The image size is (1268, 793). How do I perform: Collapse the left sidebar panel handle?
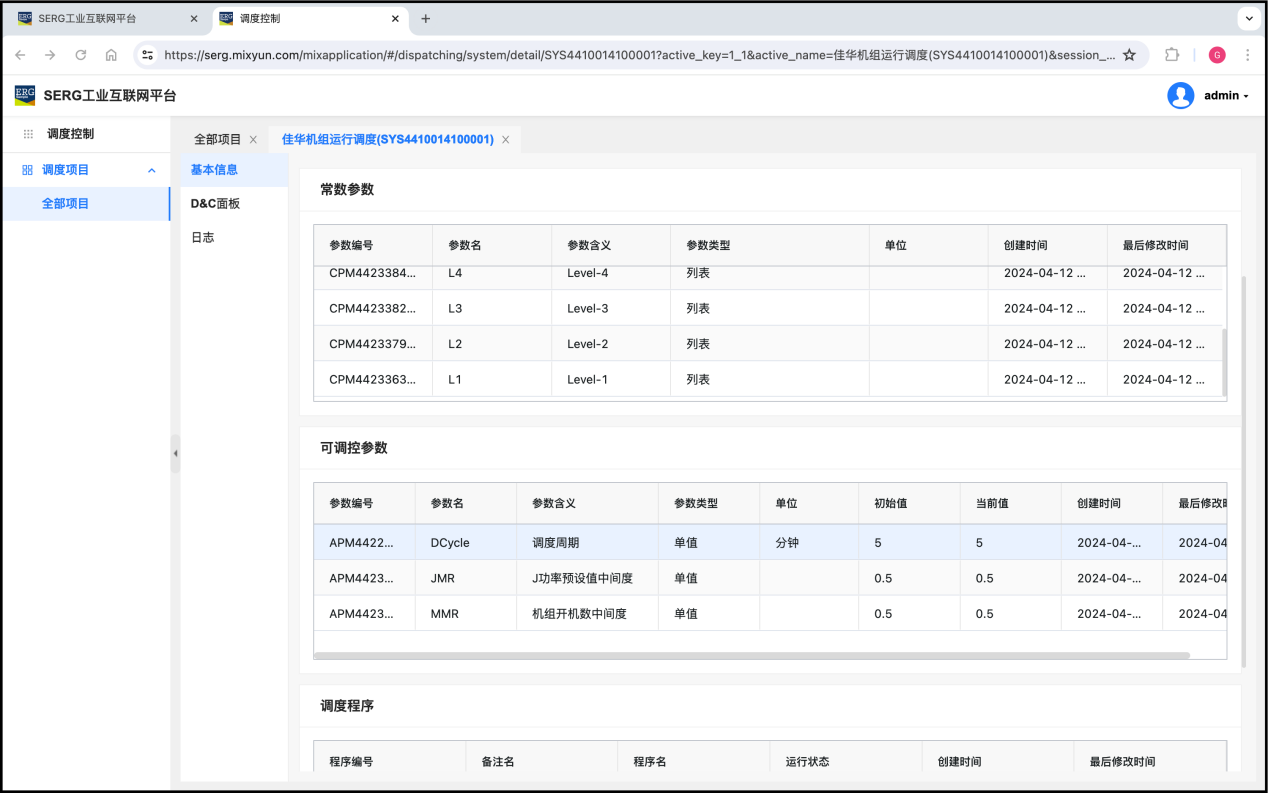click(175, 453)
